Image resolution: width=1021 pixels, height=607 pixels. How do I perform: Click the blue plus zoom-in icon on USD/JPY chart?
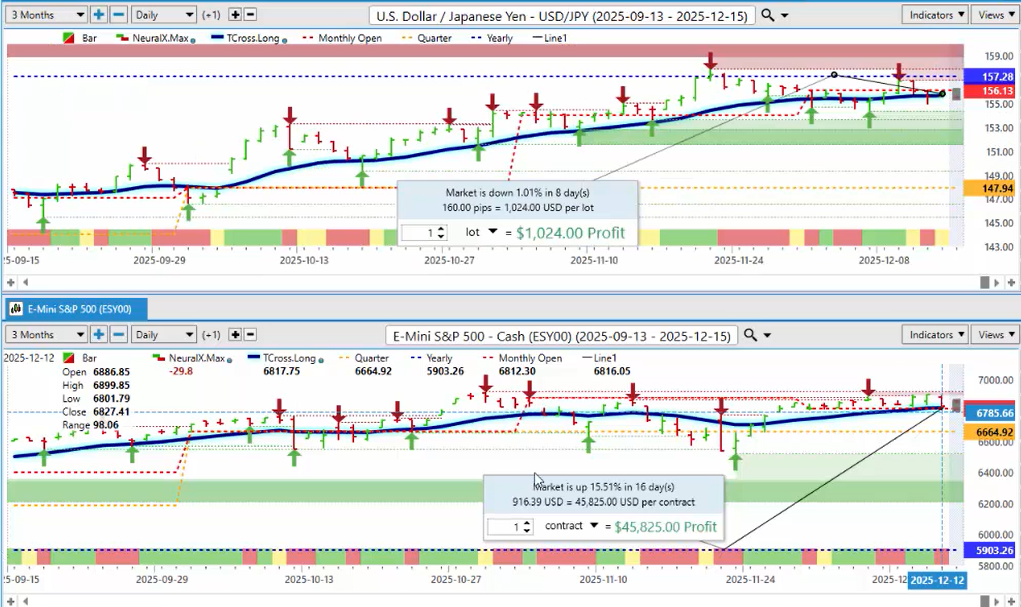pos(98,15)
